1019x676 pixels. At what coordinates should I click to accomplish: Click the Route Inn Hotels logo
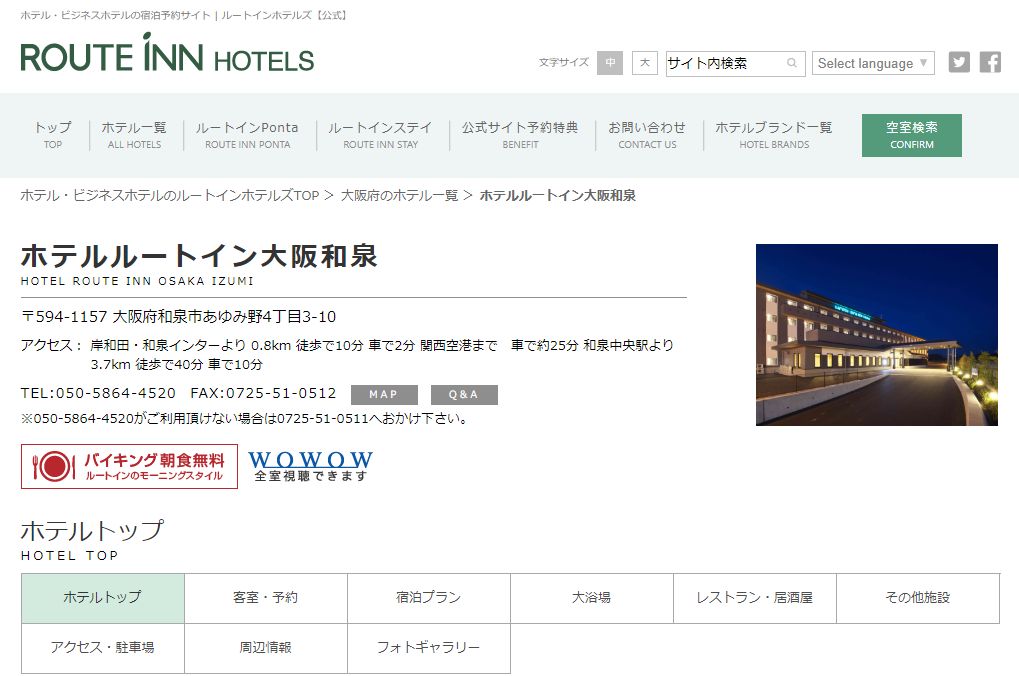pyautogui.click(x=167, y=53)
